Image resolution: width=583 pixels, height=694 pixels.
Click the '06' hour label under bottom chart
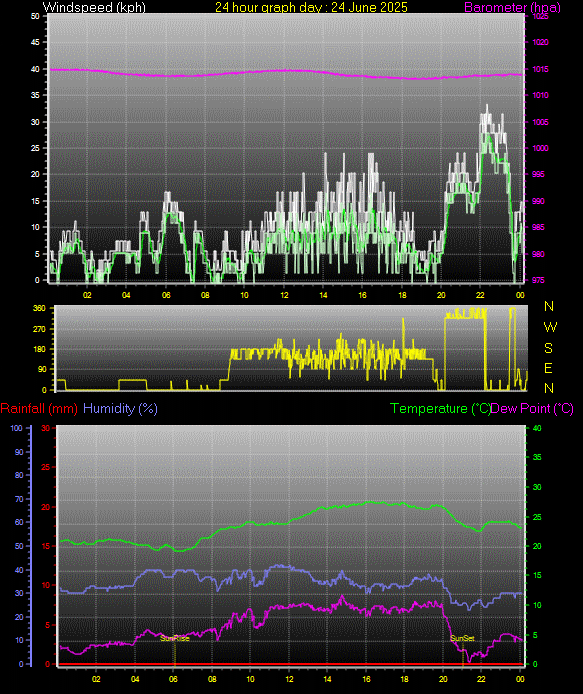click(x=173, y=679)
